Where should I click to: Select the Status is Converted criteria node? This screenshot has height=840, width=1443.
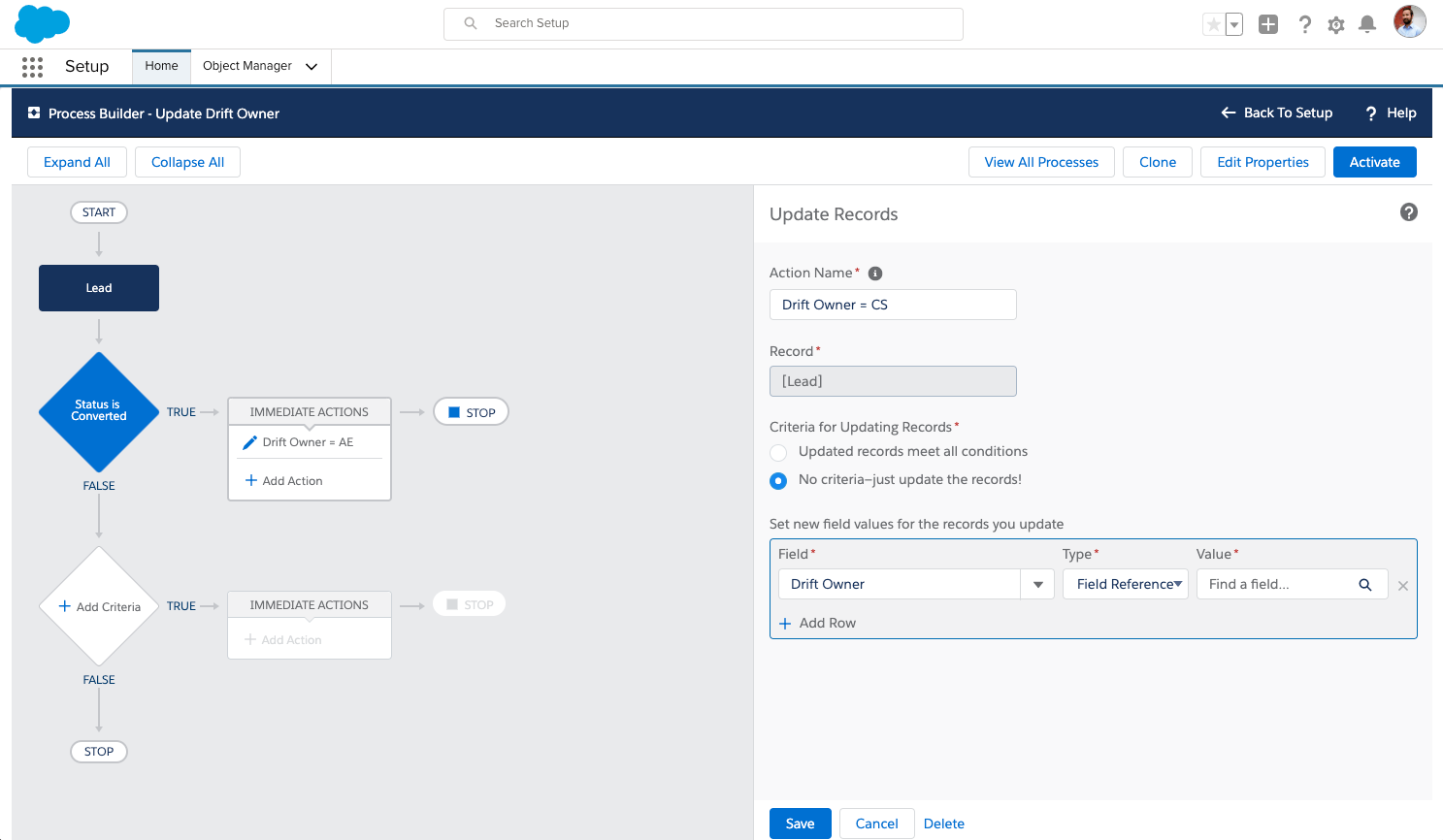(x=99, y=411)
